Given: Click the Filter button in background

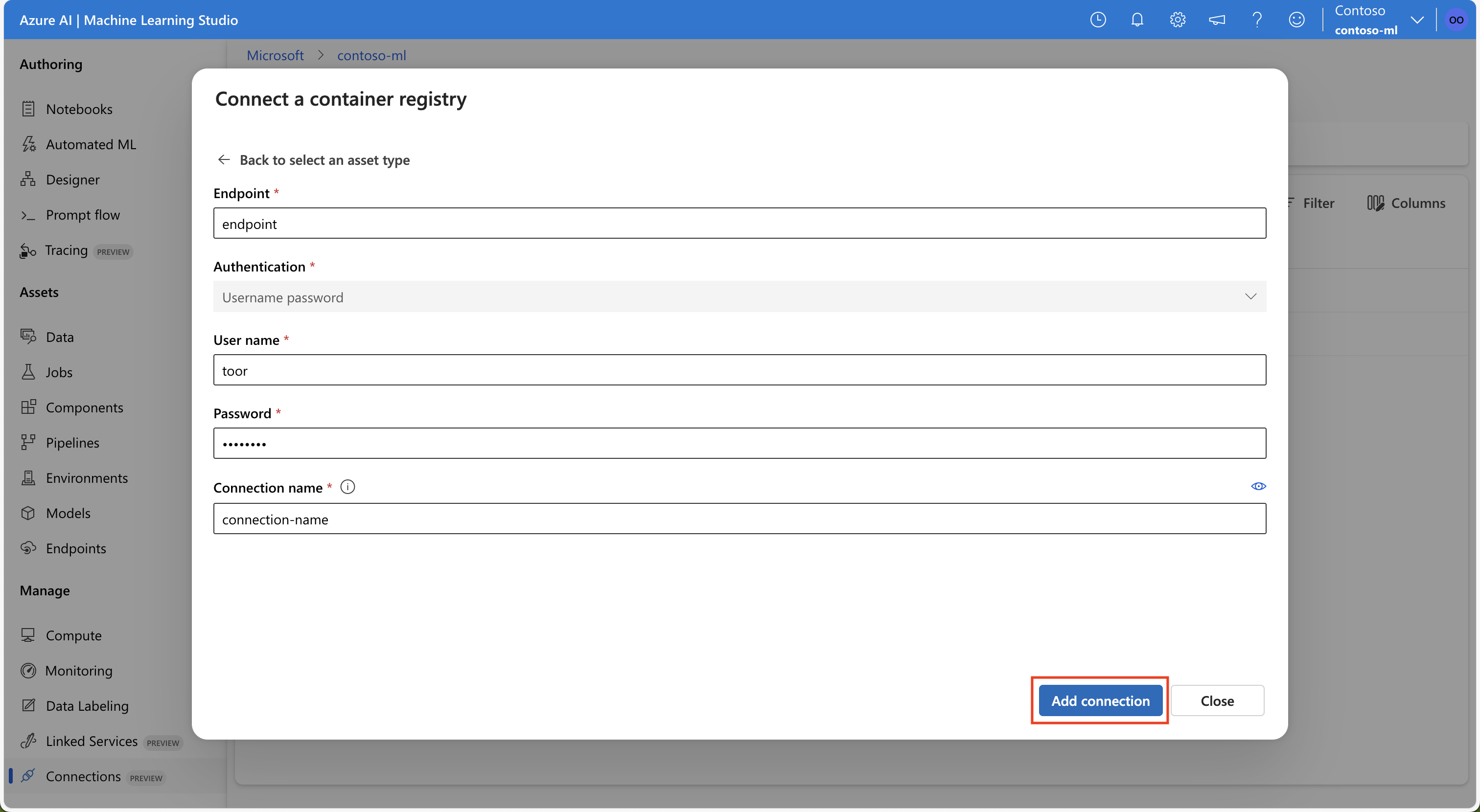Looking at the screenshot, I should point(1314,203).
